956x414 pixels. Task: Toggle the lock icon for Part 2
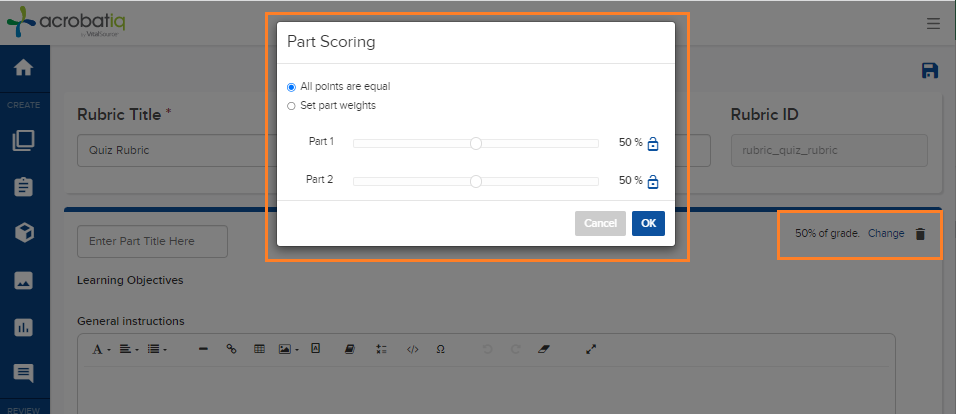tap(653, 182)
